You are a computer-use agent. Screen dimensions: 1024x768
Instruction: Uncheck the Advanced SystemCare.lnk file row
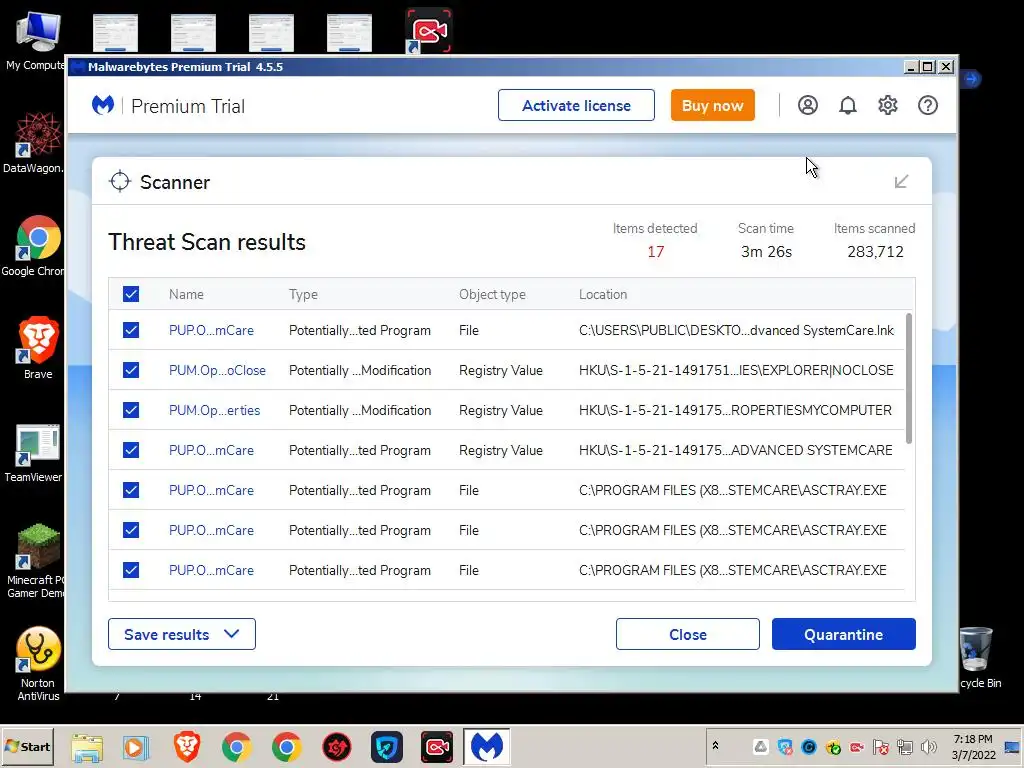(x=131, y=330)
